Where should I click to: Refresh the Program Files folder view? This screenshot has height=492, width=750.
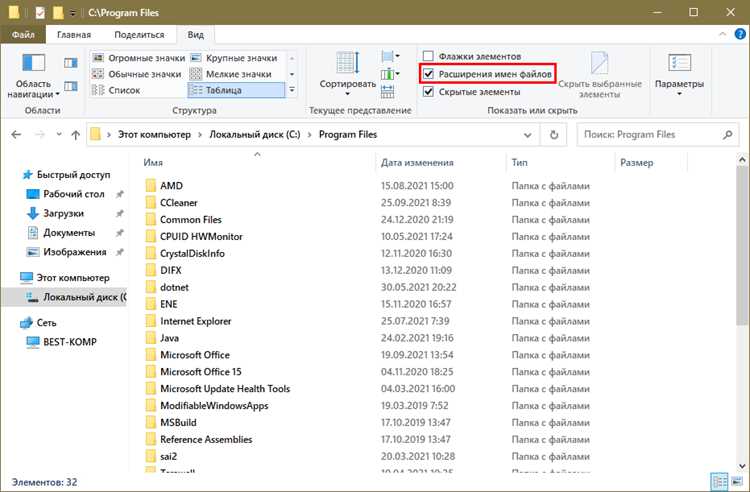554,135
